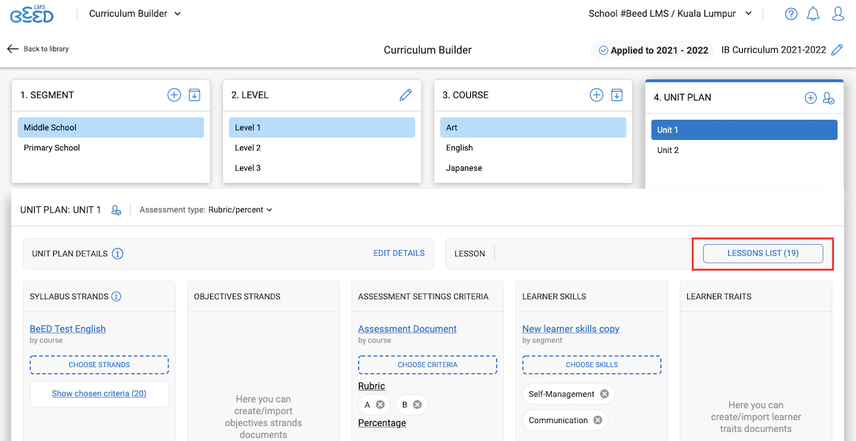856x441 pixels.
Task: Click CHOOSE STRANDS button
Action: coord(99,365)
